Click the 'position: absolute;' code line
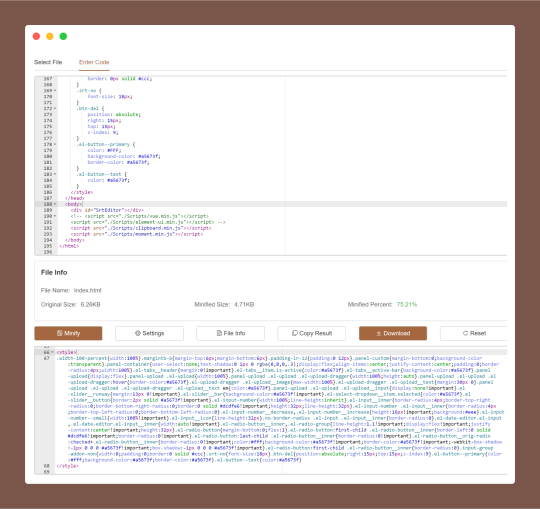Viewport: 540px width, 509px height. point(114,114)
